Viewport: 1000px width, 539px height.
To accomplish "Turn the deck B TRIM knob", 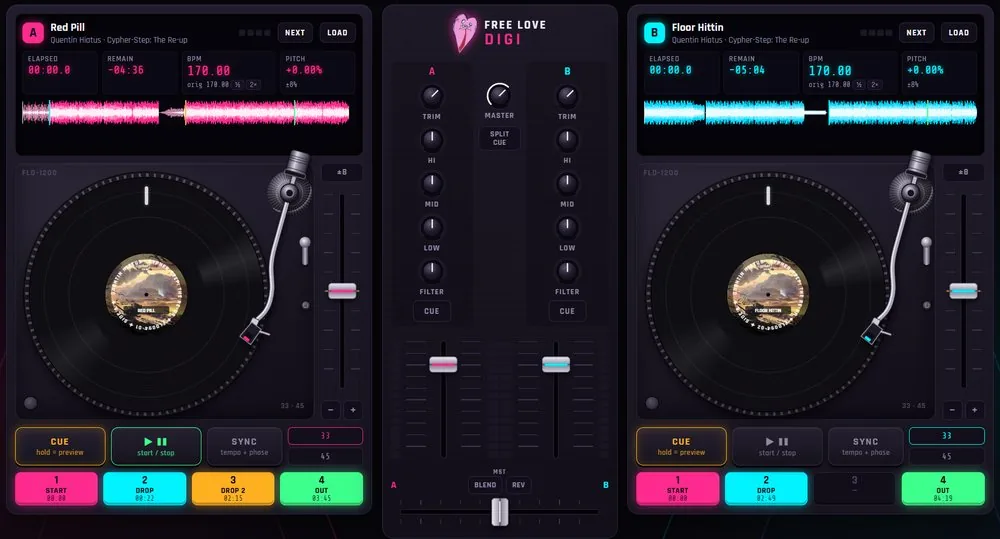I will pos(567,96).
